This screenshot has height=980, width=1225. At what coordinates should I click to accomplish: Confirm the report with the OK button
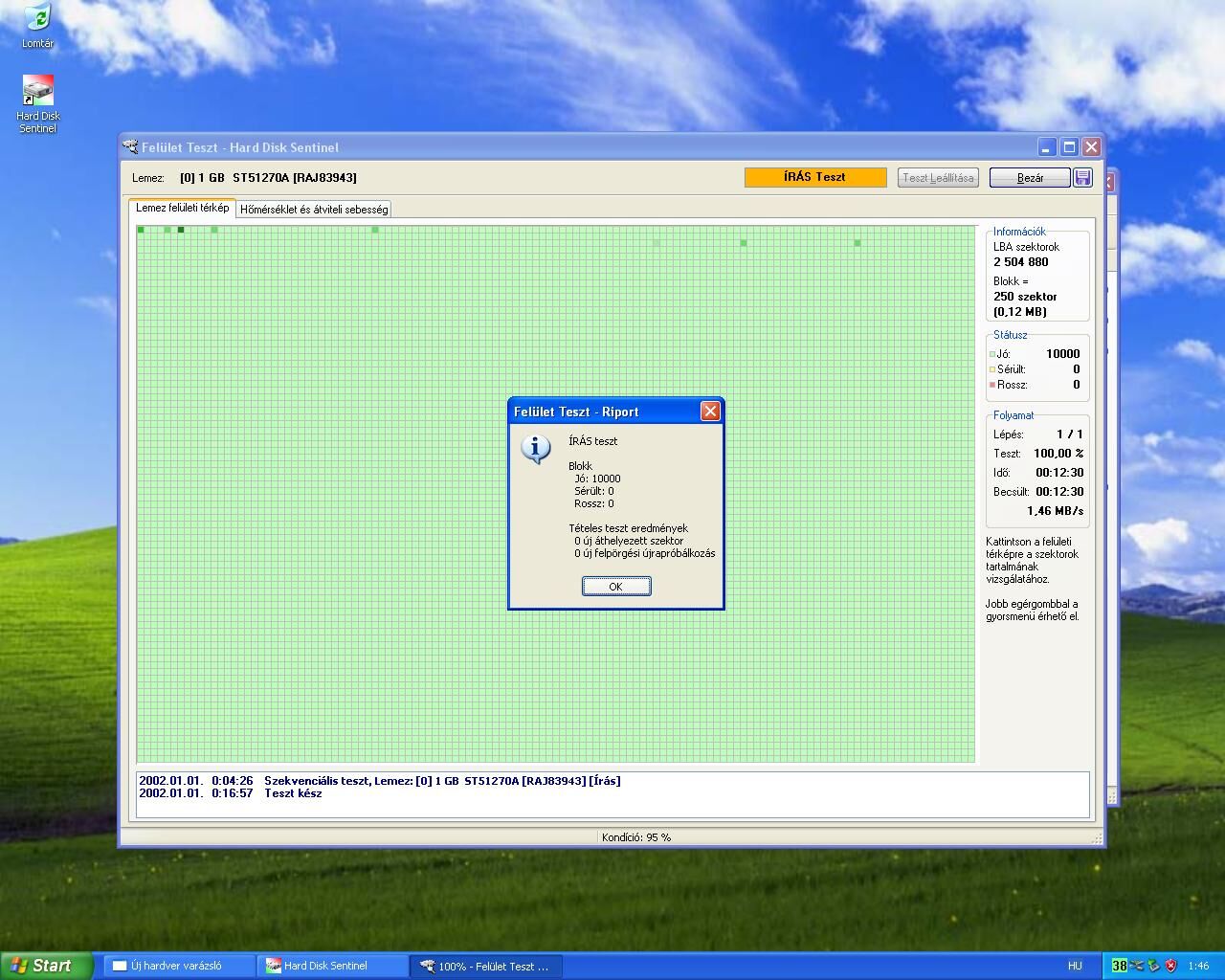click(616, 587)
